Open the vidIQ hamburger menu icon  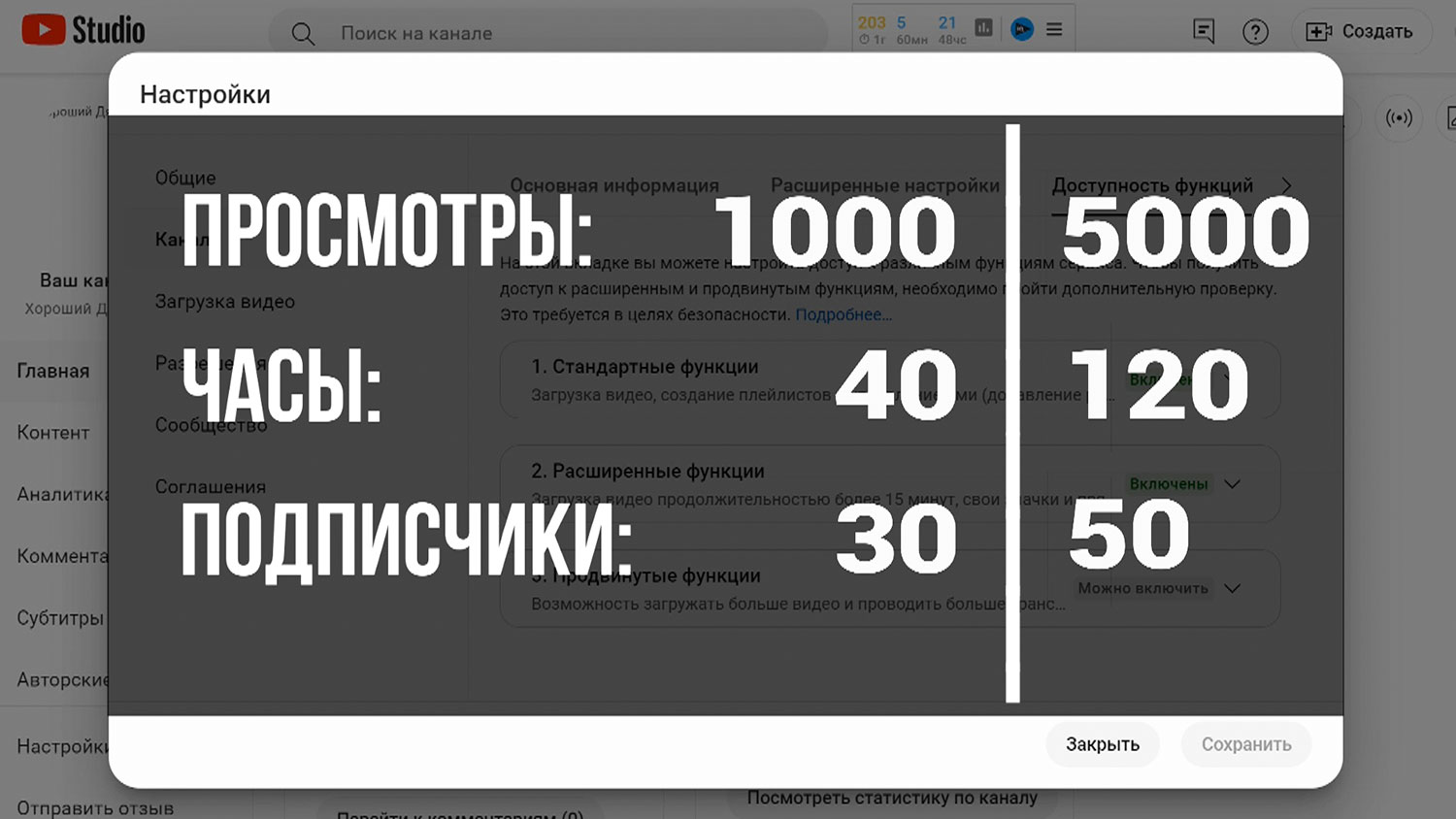click(x=1054, y=29)
